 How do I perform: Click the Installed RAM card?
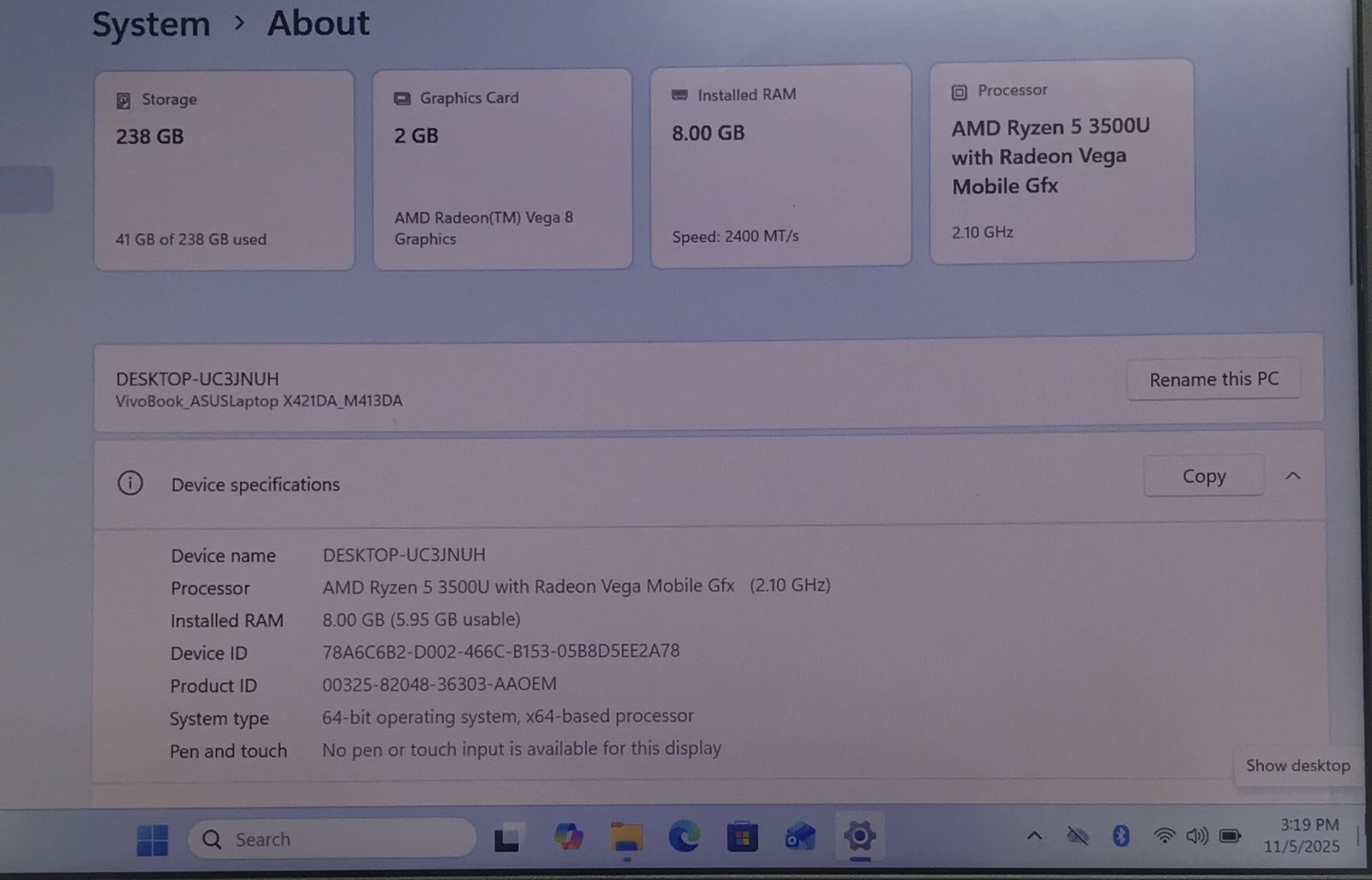tap(780, 166)
